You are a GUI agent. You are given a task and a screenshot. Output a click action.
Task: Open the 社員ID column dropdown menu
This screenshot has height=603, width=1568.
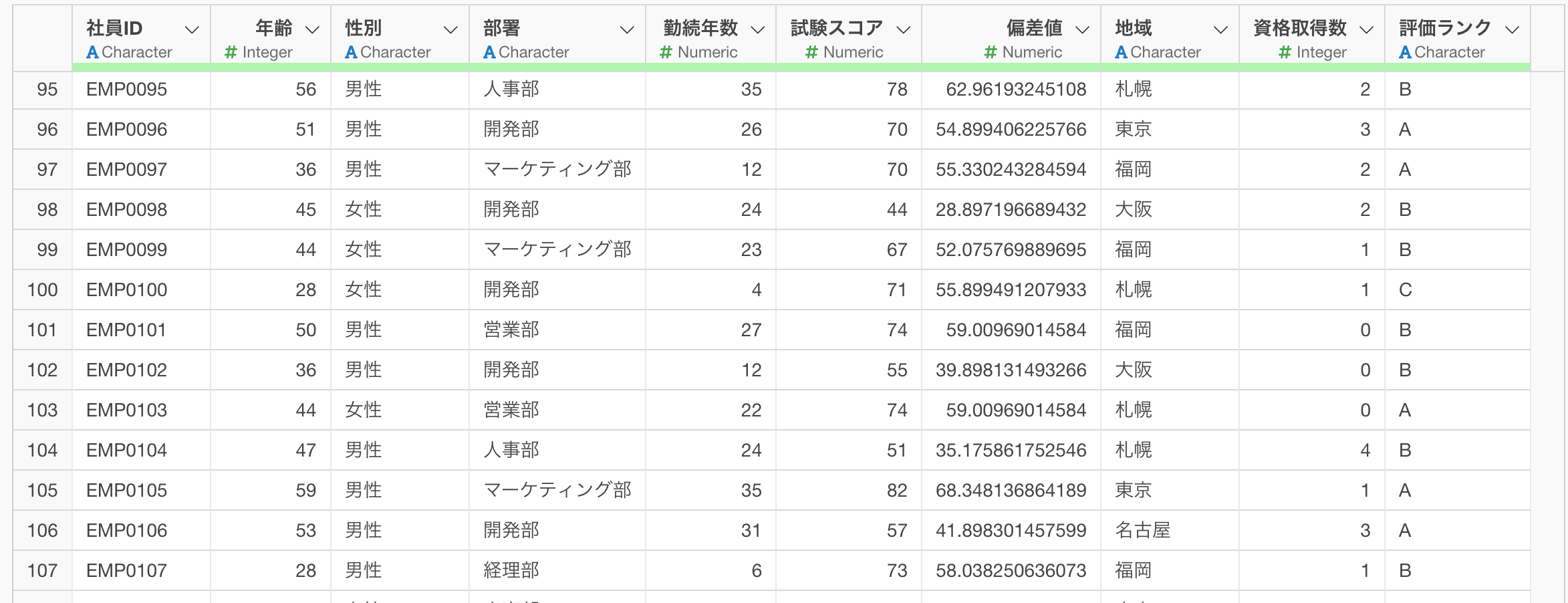(192, 29)
